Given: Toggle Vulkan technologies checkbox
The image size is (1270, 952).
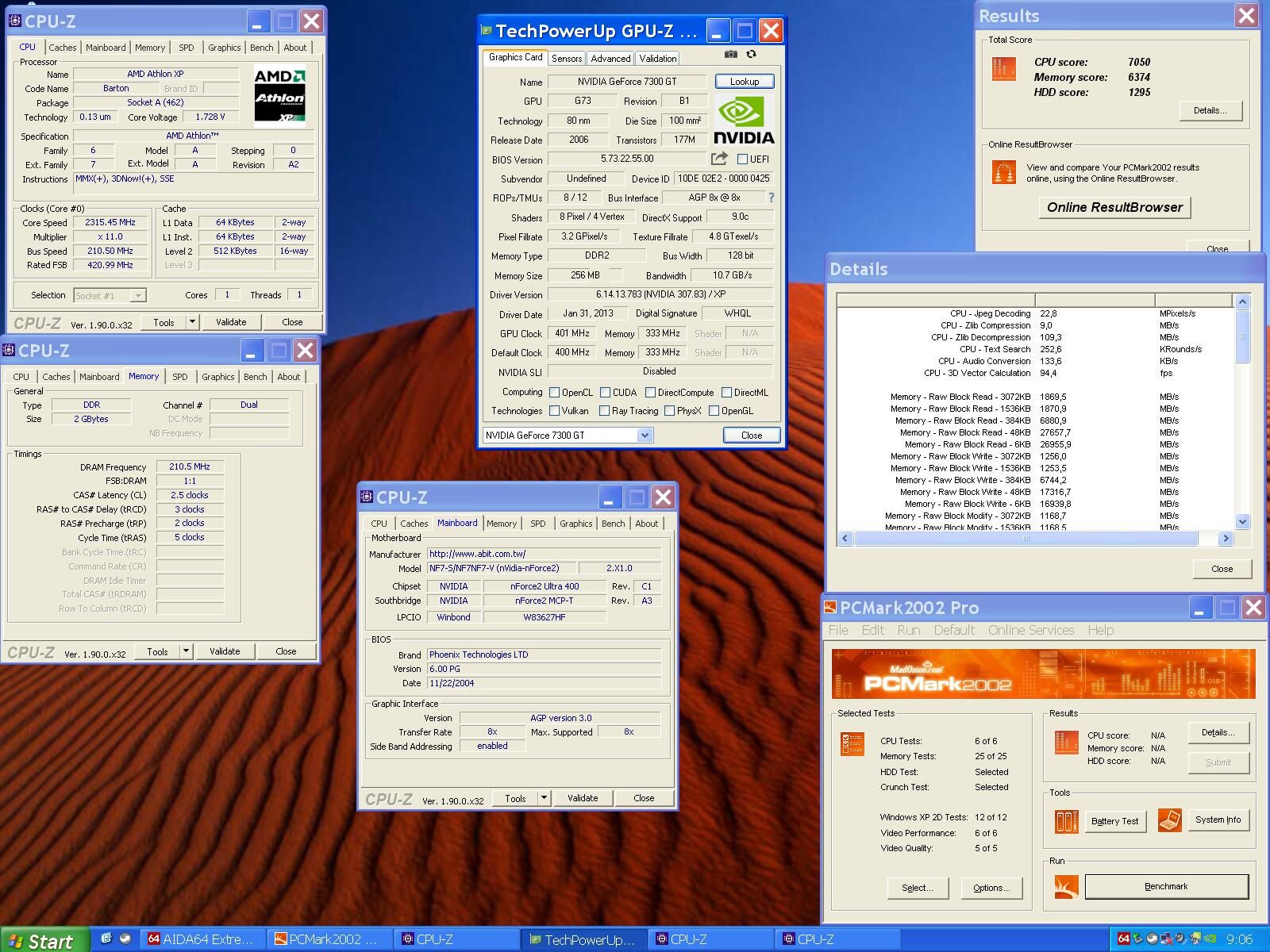Looking at the screenshot, I should [554, 410].
